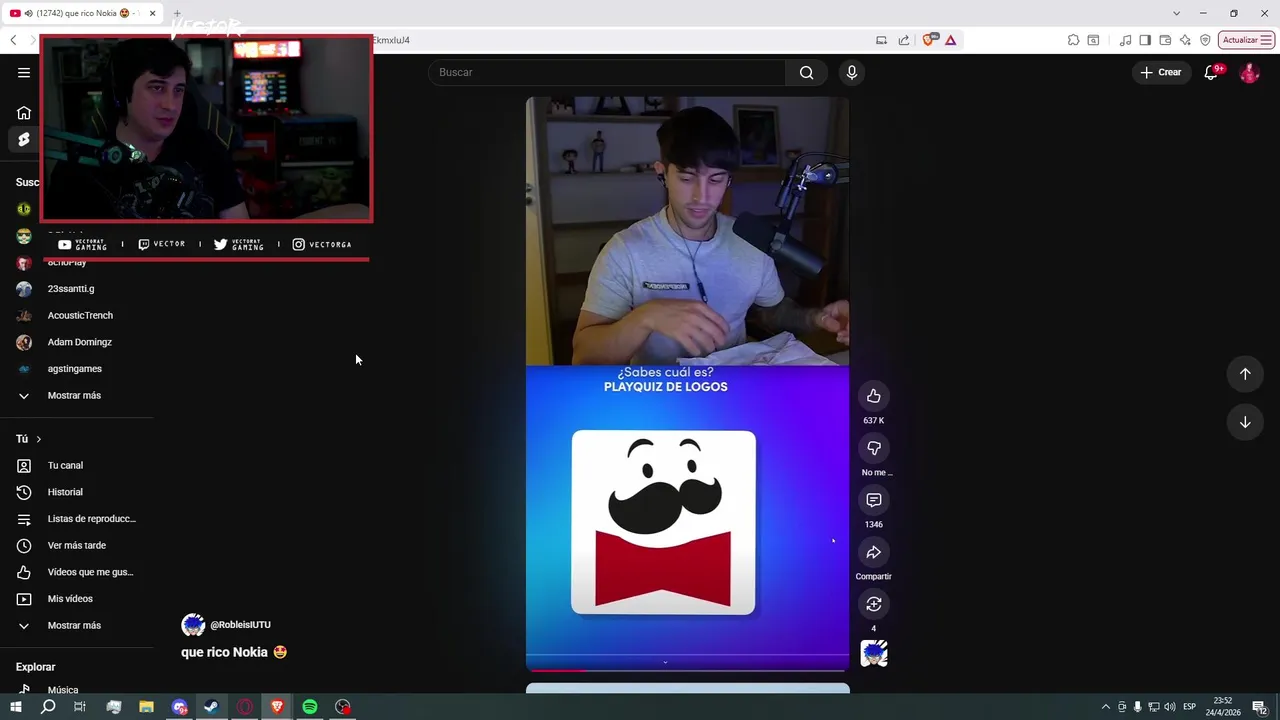Click the ESP language indicator
The image size is (1280, 720).
click(1189, 707)
